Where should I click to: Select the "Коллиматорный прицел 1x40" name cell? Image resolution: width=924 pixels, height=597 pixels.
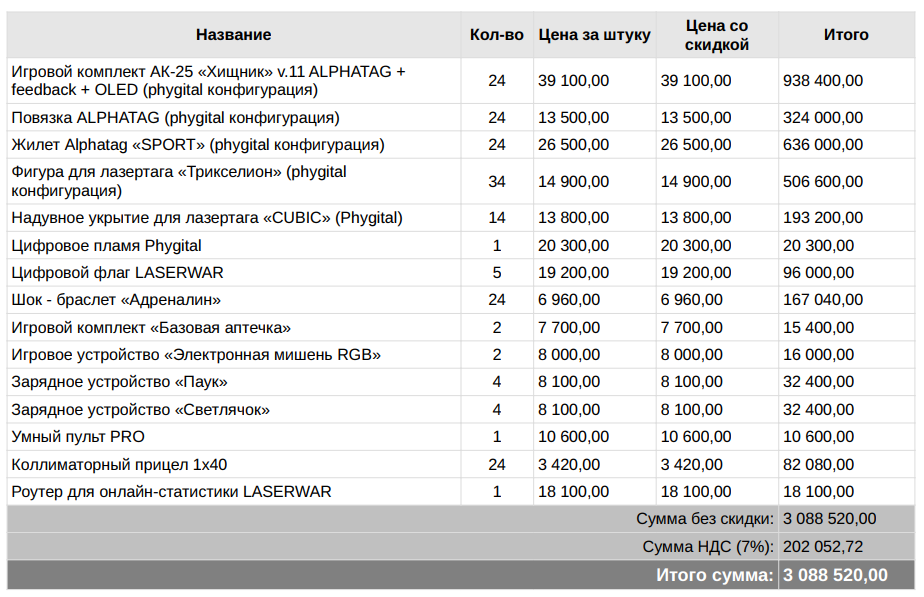tap(119, 465)
